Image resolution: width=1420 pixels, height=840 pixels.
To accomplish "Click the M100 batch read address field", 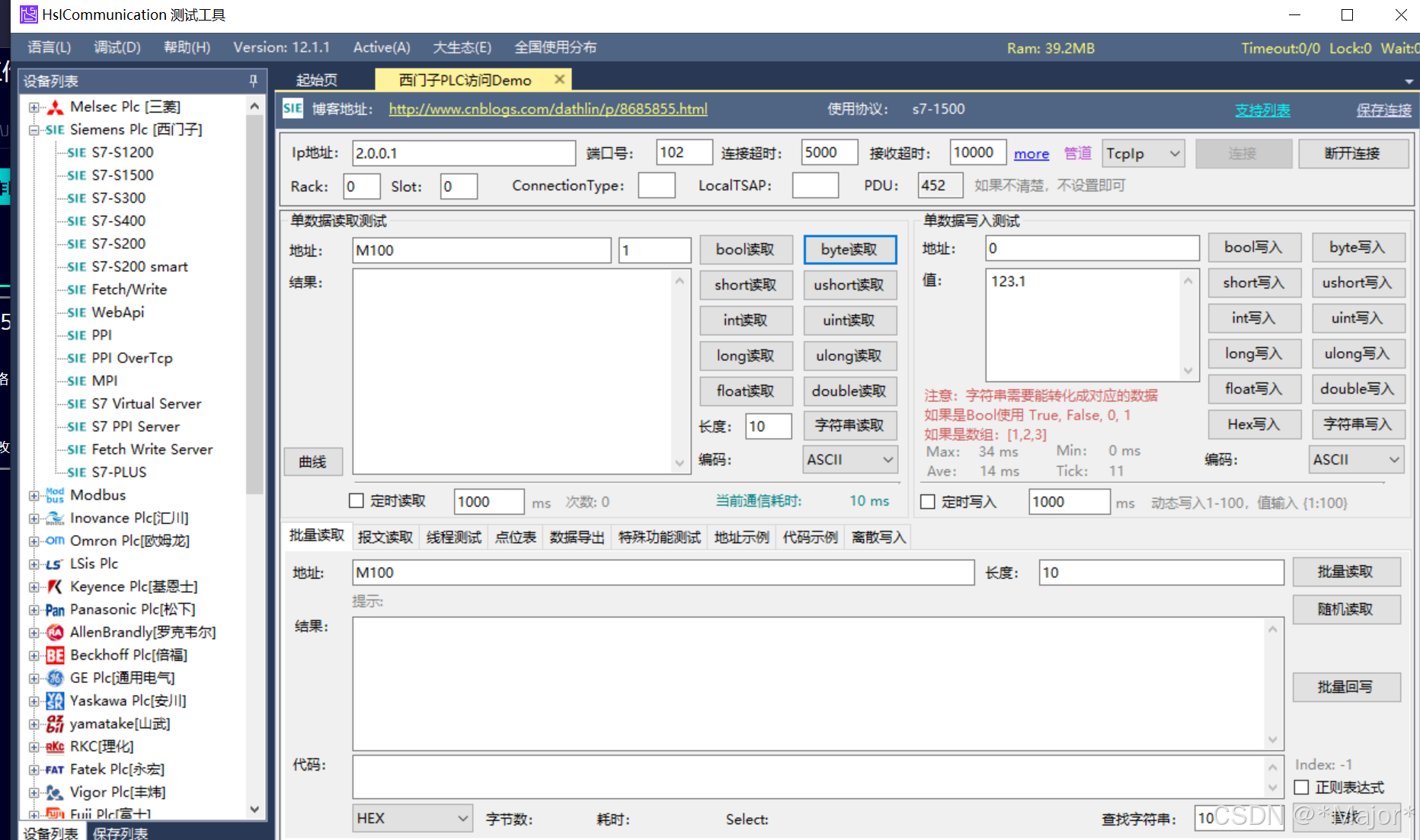I will [662, 572].
